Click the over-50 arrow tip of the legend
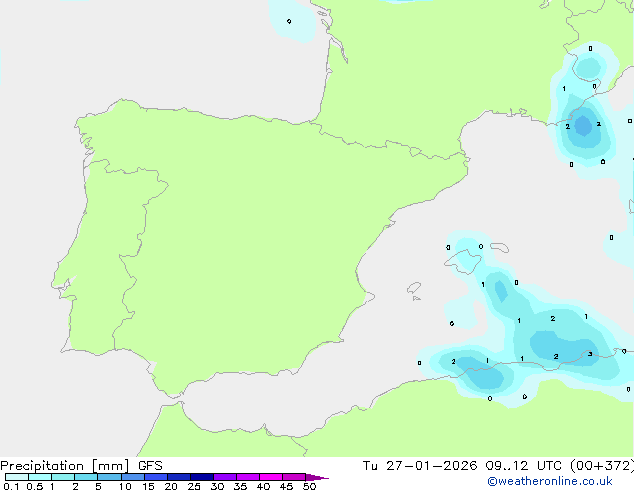 (x=317, y=477)
